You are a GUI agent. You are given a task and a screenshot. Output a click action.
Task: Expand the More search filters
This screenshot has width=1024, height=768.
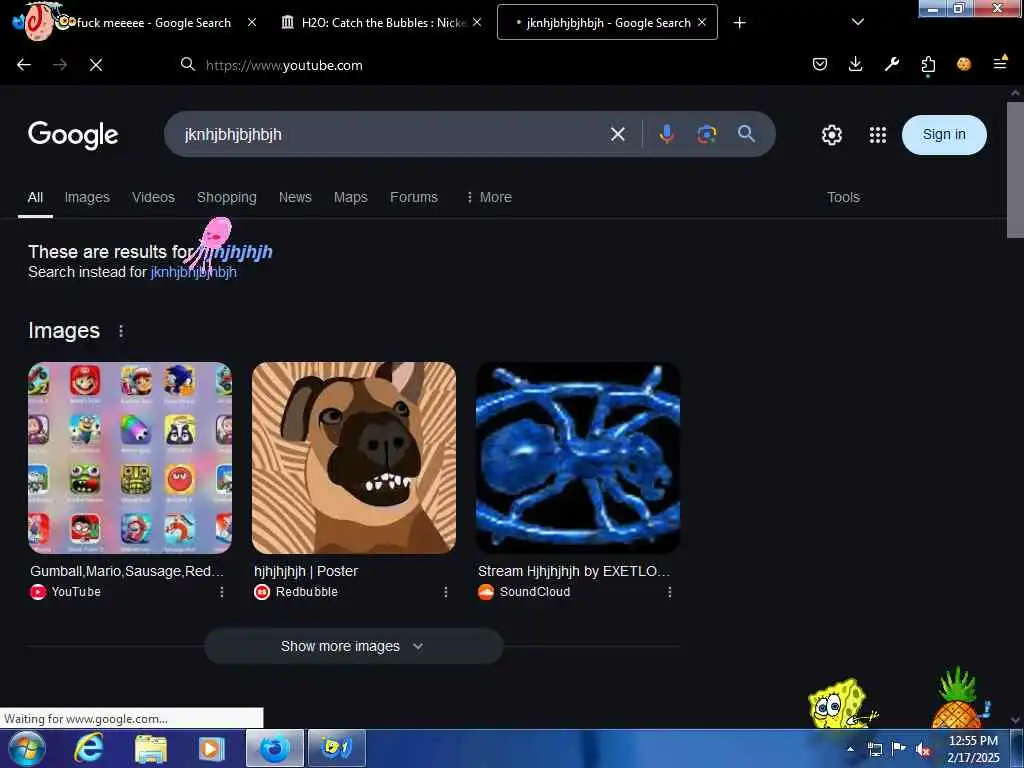pos(489,197)
